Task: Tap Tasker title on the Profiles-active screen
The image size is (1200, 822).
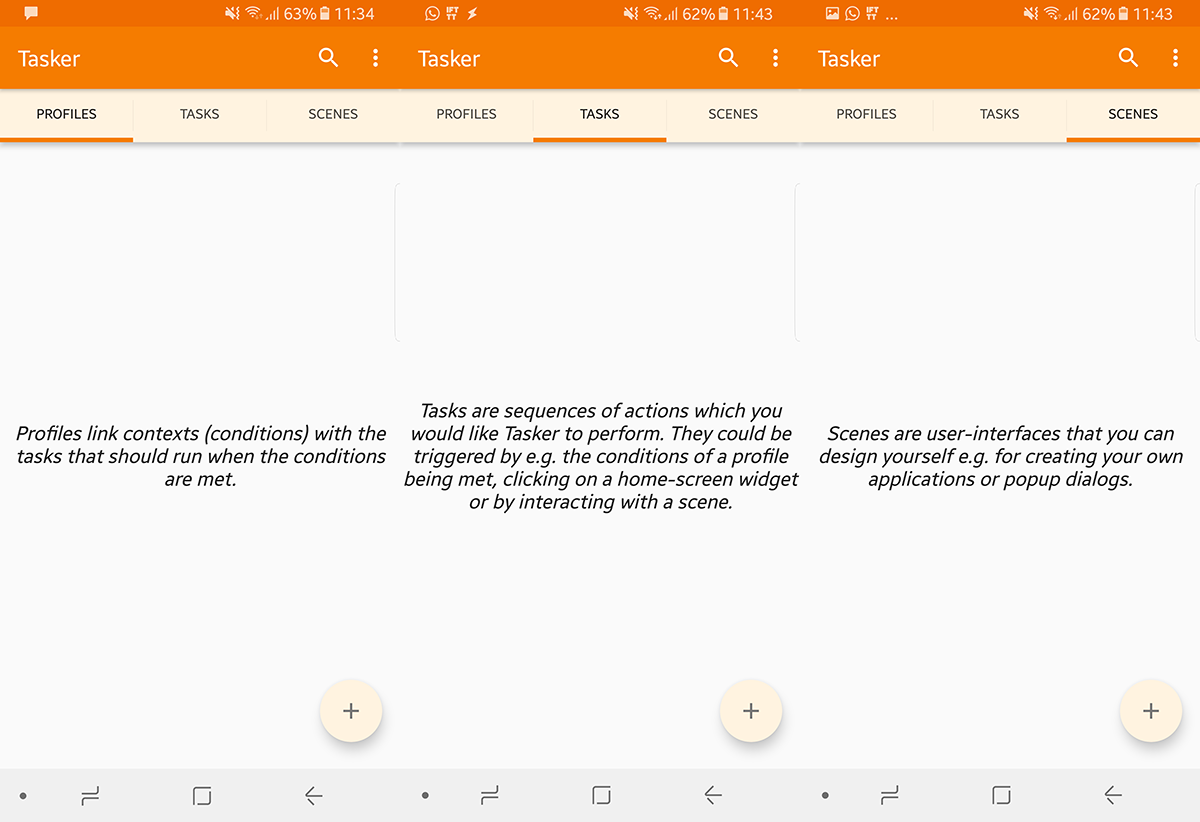Action: (x=49, y=59)
